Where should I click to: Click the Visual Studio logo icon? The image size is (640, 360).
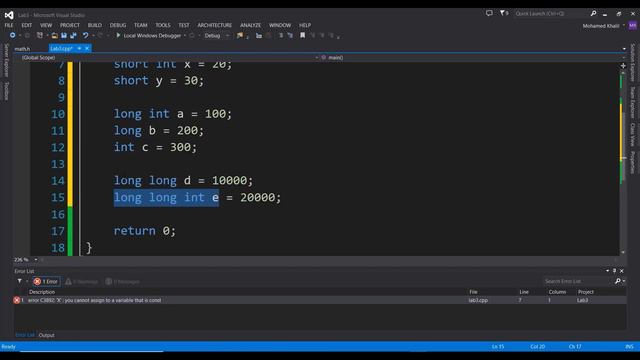(9, 15)
